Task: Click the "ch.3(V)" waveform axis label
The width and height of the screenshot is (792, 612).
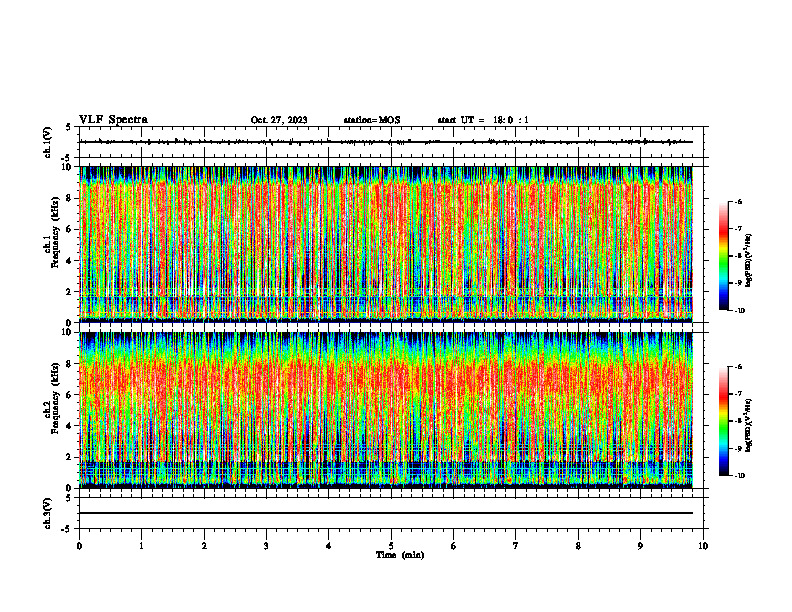Action: click(48, 513)
